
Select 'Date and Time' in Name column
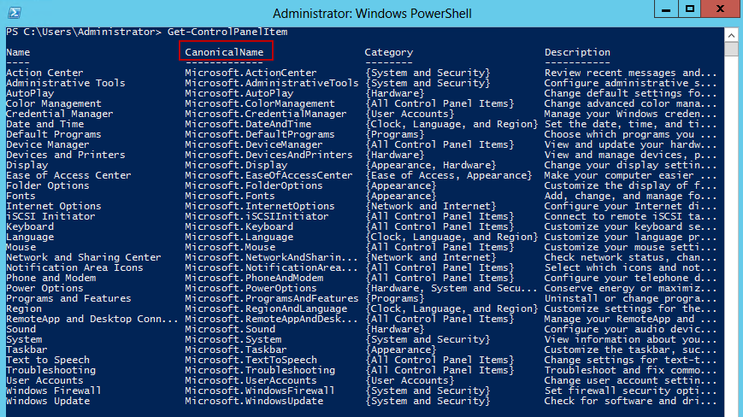click(45, 124)
